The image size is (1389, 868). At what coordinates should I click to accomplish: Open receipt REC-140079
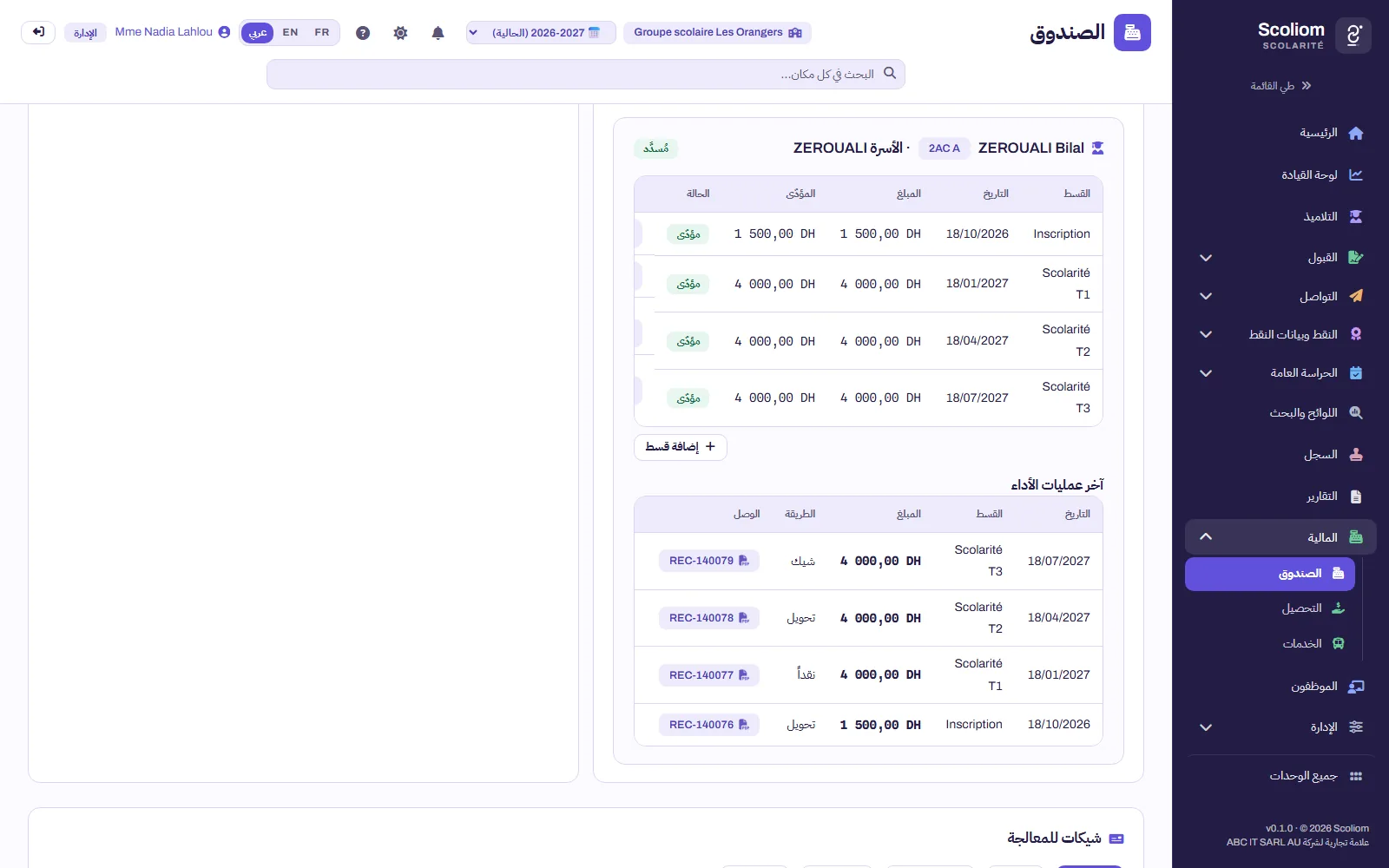[709, 561]
